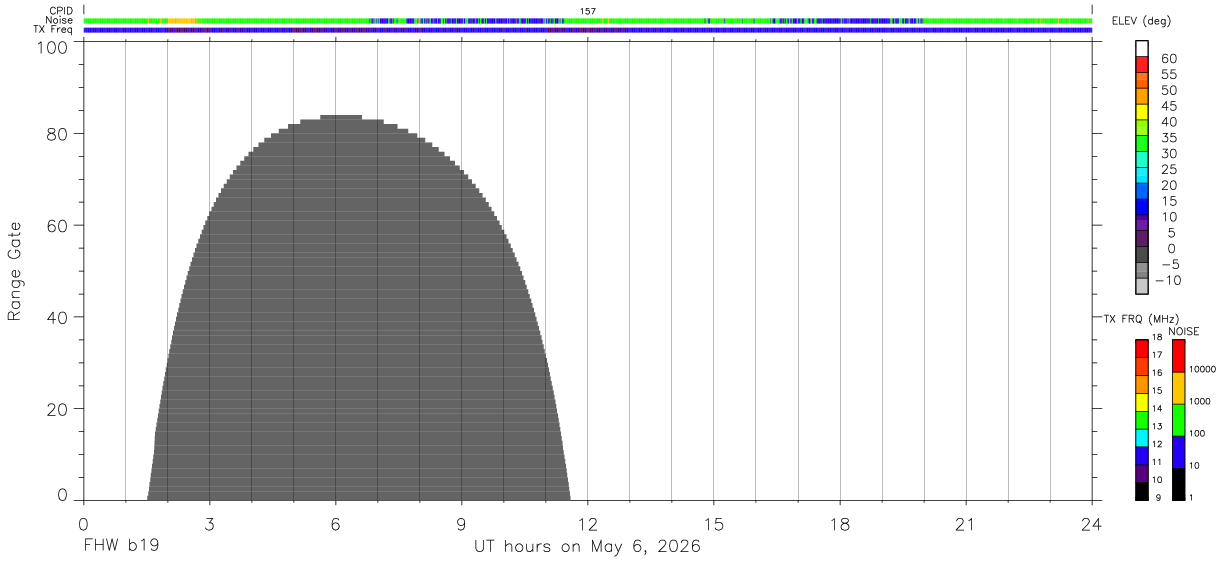Click the ELEV colorbar label '55'

coord(1169,74)
